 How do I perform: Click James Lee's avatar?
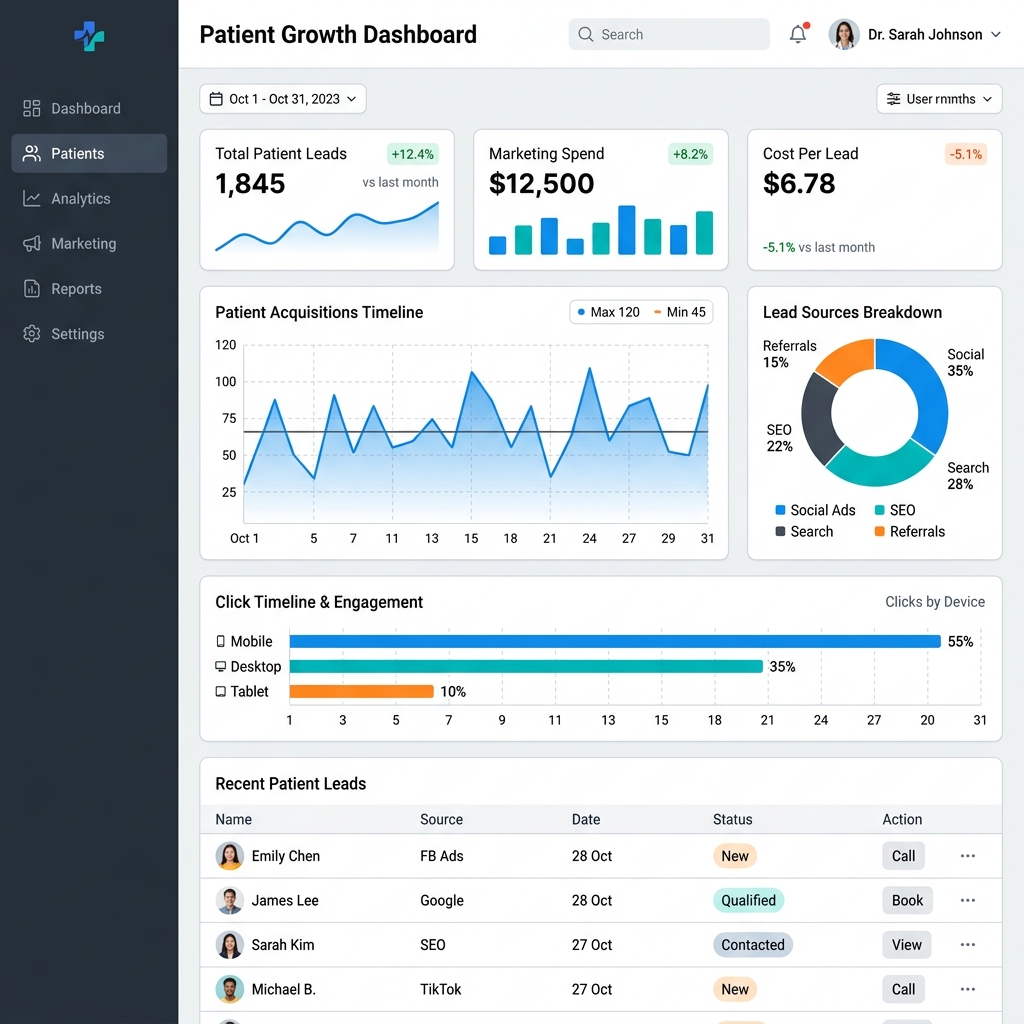[230, 900]
